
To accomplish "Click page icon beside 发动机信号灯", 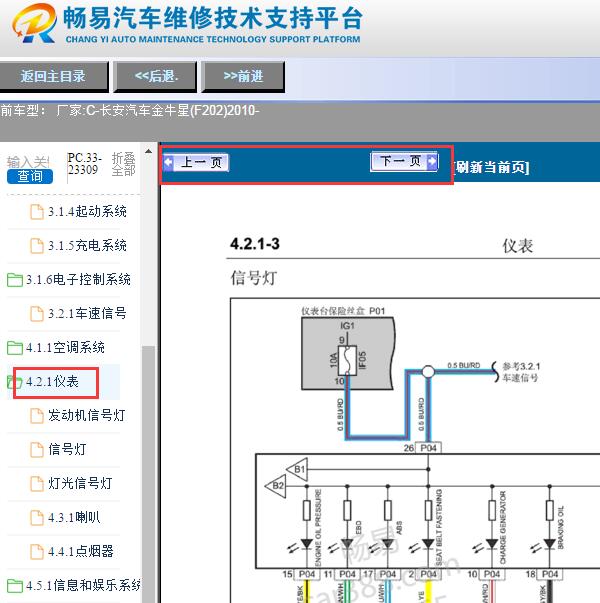I will (x=37, y=416).
